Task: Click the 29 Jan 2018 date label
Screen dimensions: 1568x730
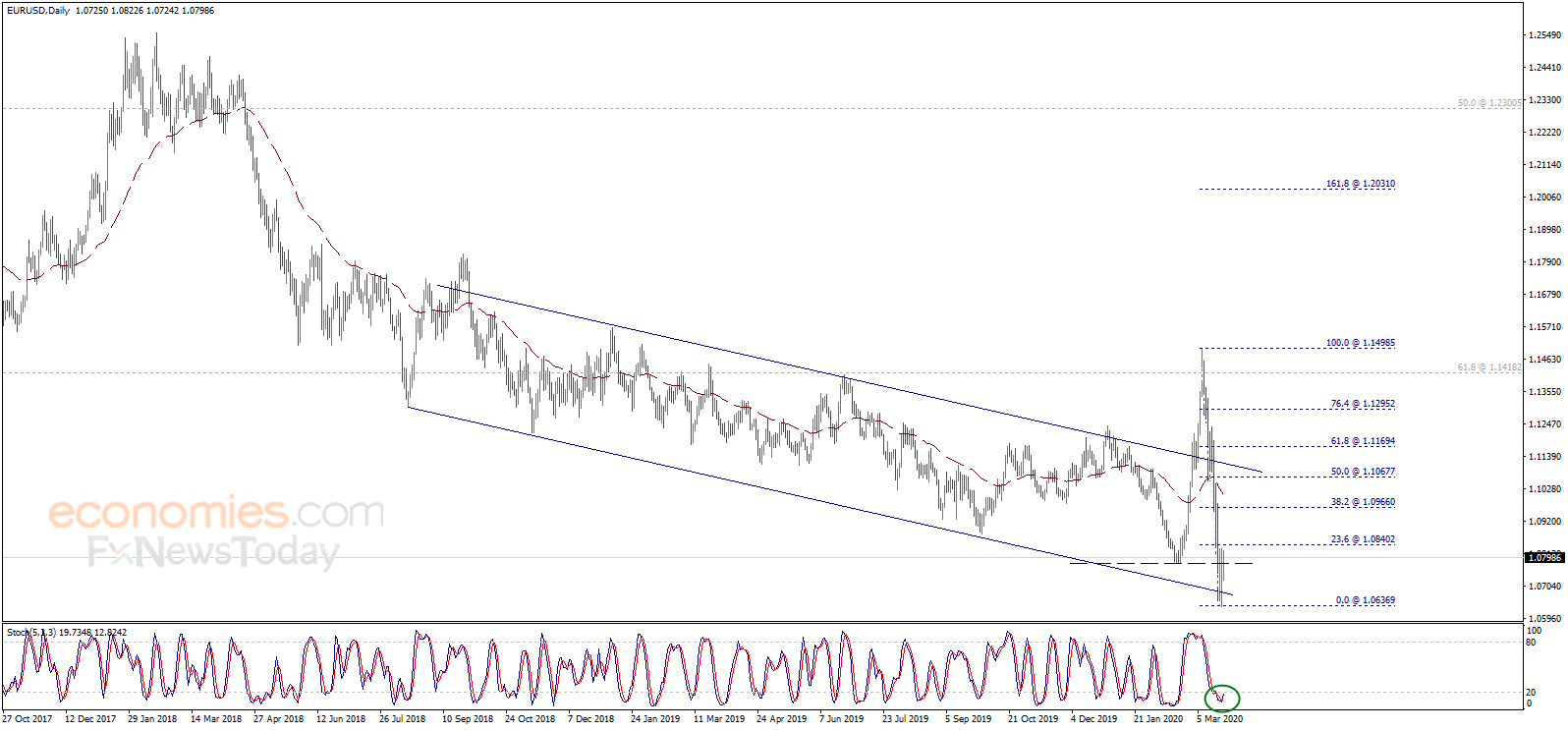Action: click(152, 719)
